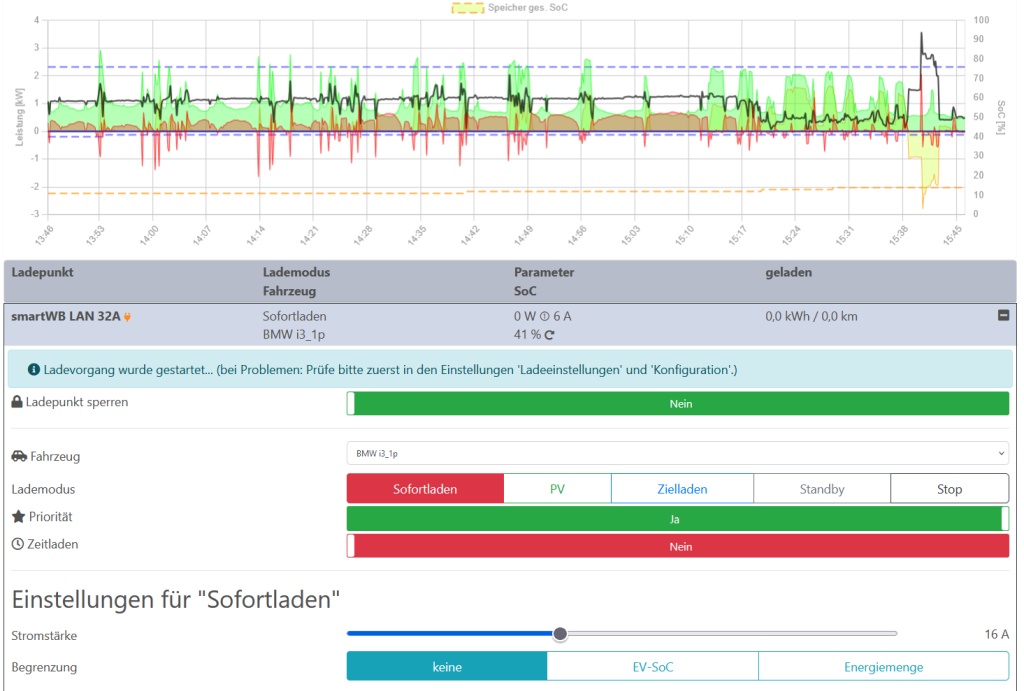Screen dimensions: 1024x691
Task: Click the 'SoC [%]' axis label
Action: [x=1000, y=118]
